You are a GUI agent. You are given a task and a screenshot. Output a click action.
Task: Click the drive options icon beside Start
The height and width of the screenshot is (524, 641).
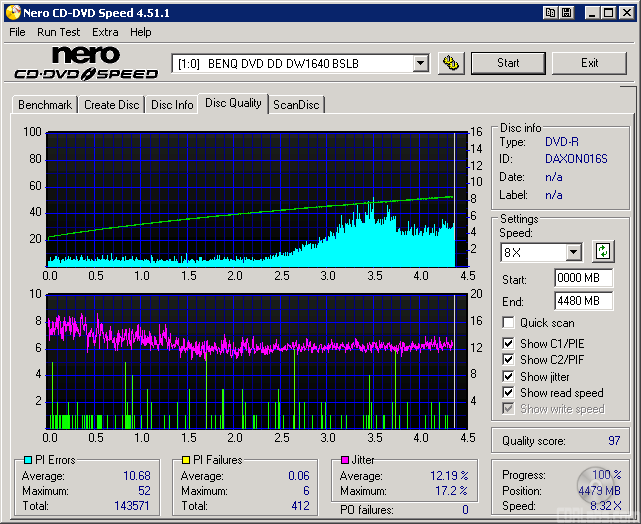click(x=452, y=63)
